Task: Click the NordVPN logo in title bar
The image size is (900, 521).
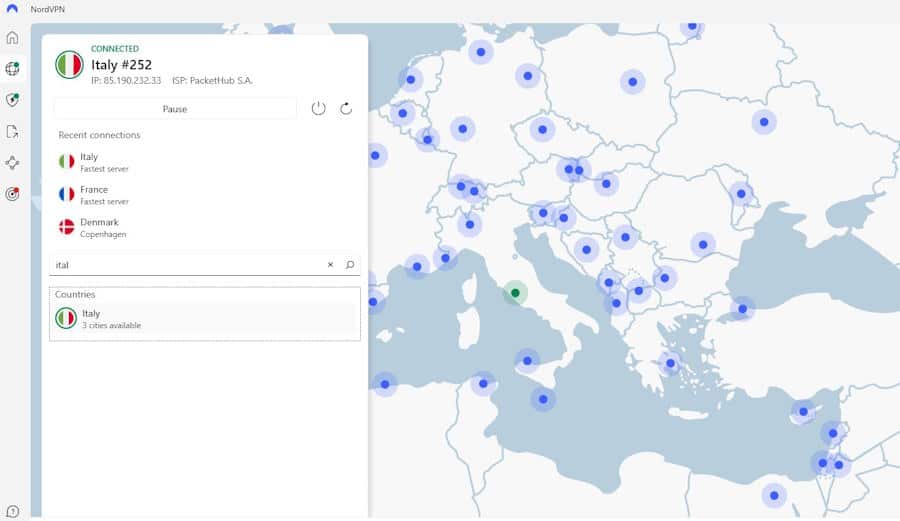Action: click(12, 9)
